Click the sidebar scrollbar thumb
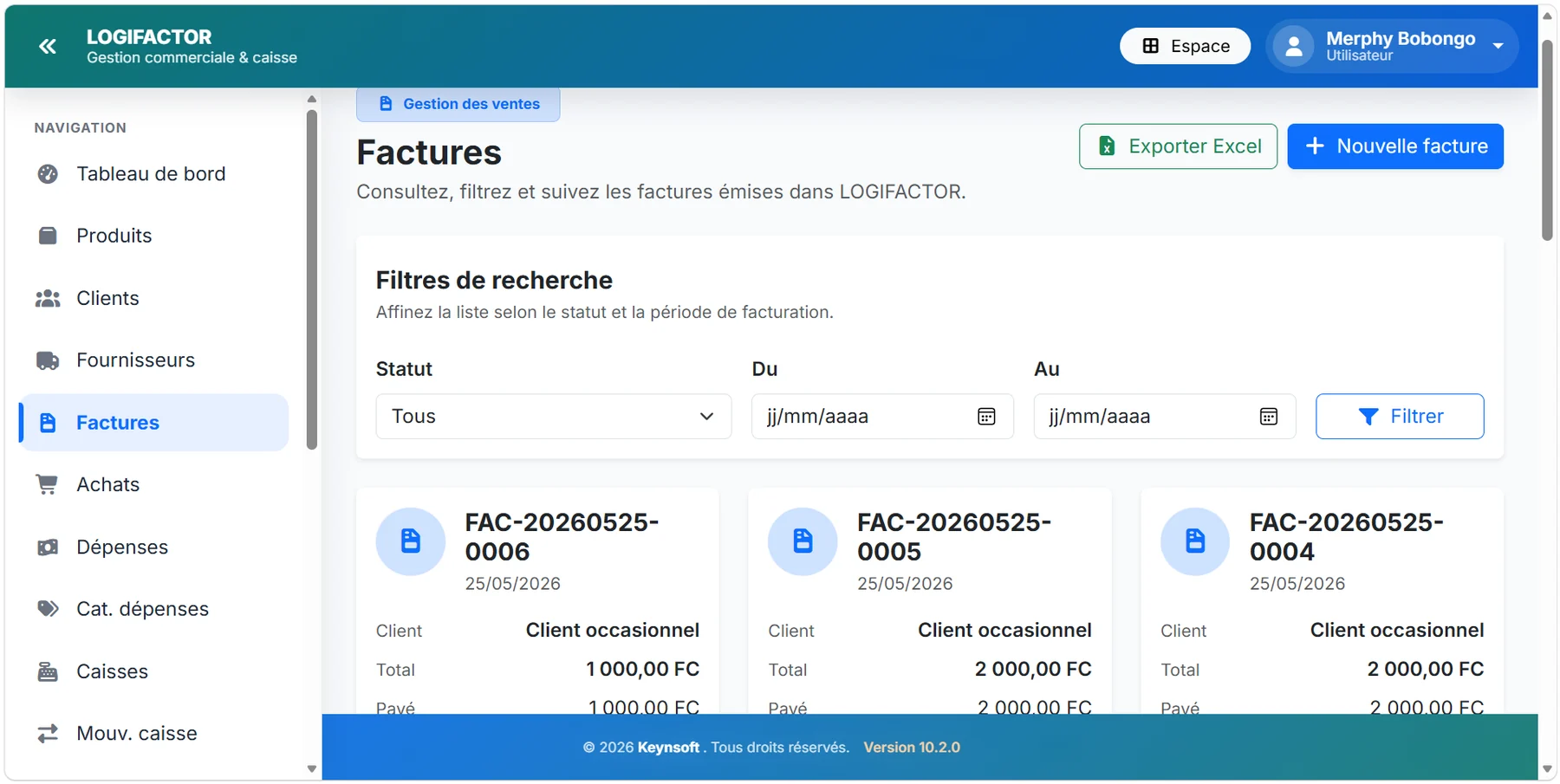The width and height of the screenshot is (1560, 784). 312,279
